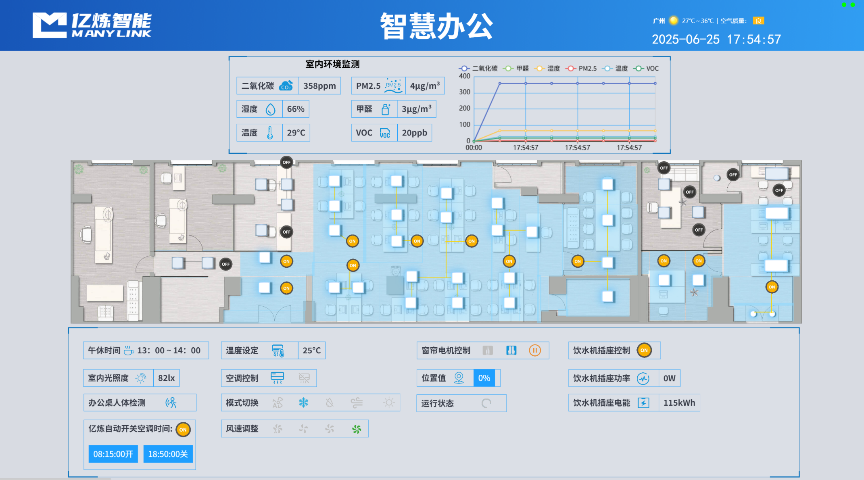Toggle OFF switch in room with round lamp
Viewport: 864px width, 480px height.
coord(732,174)
